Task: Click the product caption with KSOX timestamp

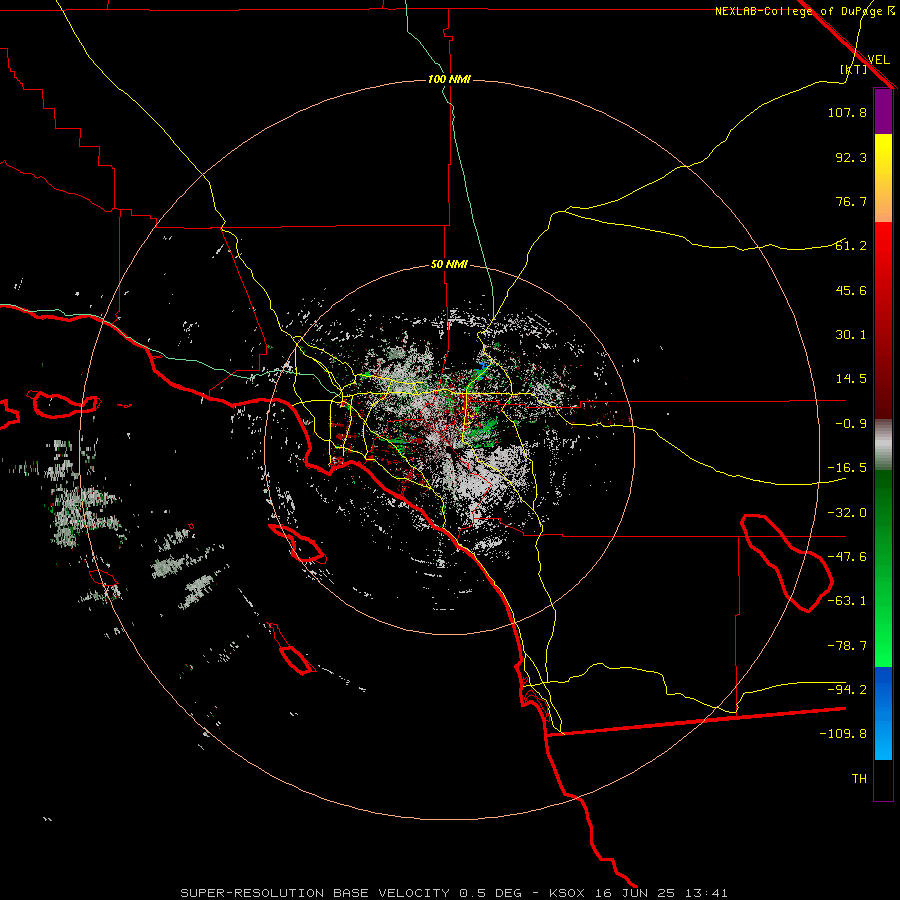Action: click(454, 893)
